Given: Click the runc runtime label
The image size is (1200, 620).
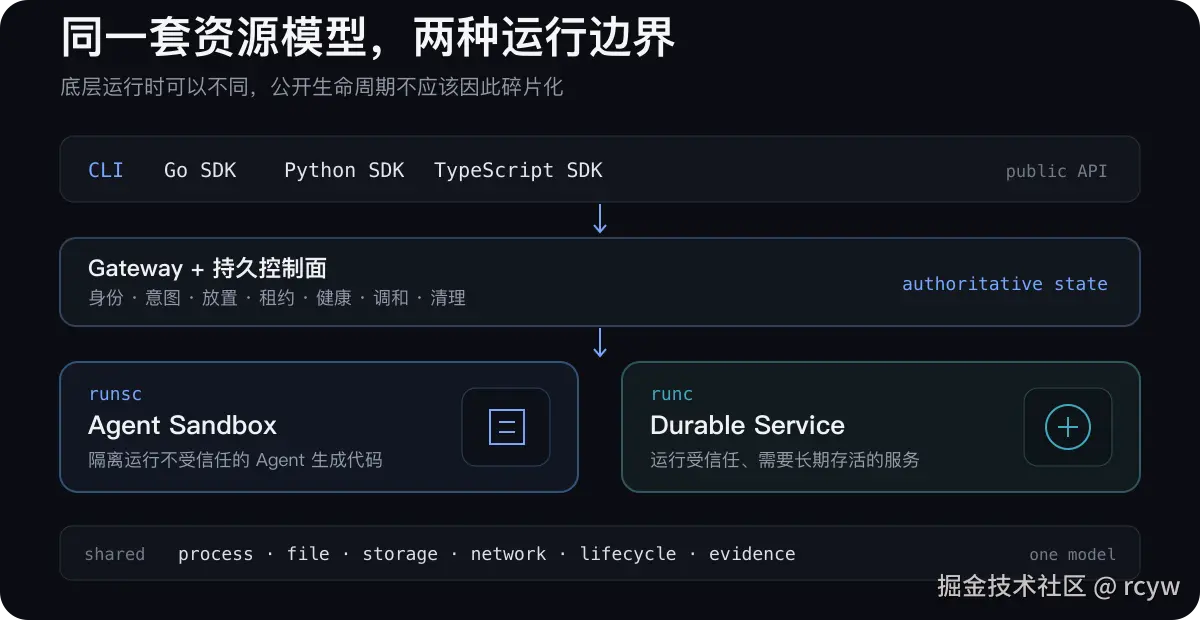Looking at the screenshot, I should [x=671, y=394].
